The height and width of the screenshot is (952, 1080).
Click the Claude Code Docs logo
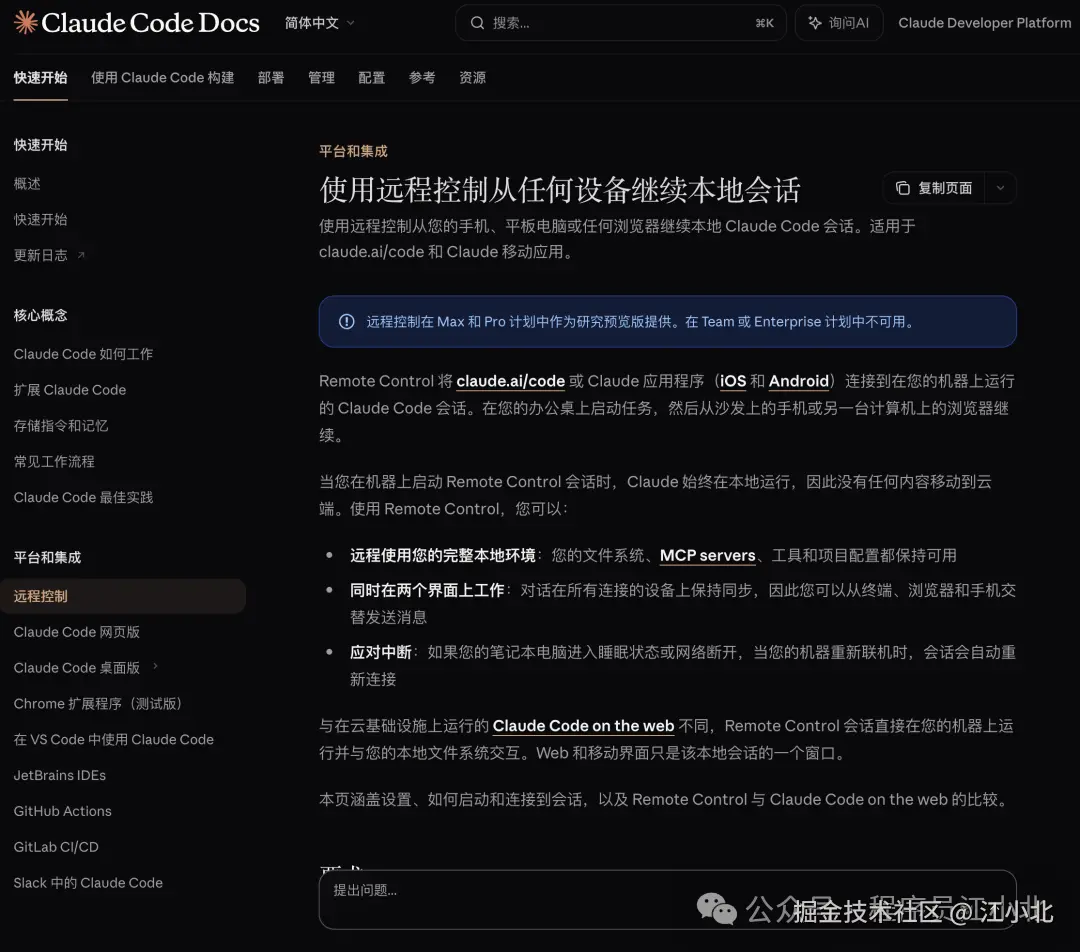pos(136,23)
